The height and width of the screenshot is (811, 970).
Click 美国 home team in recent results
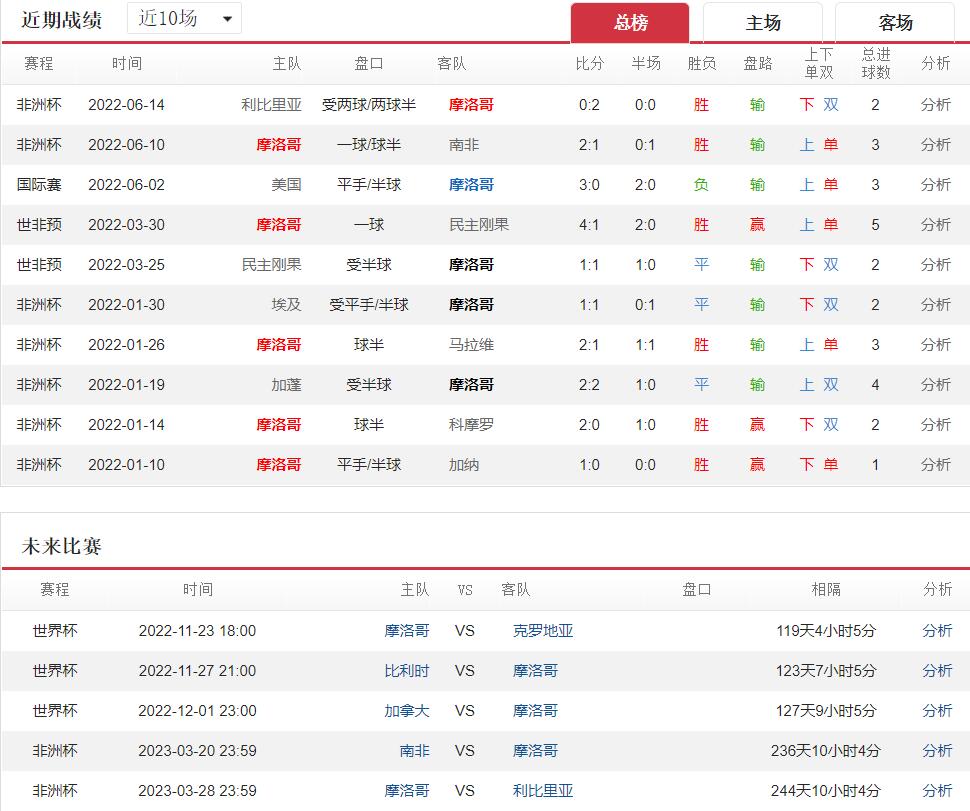pyautogui.click(x=286, y=184)
